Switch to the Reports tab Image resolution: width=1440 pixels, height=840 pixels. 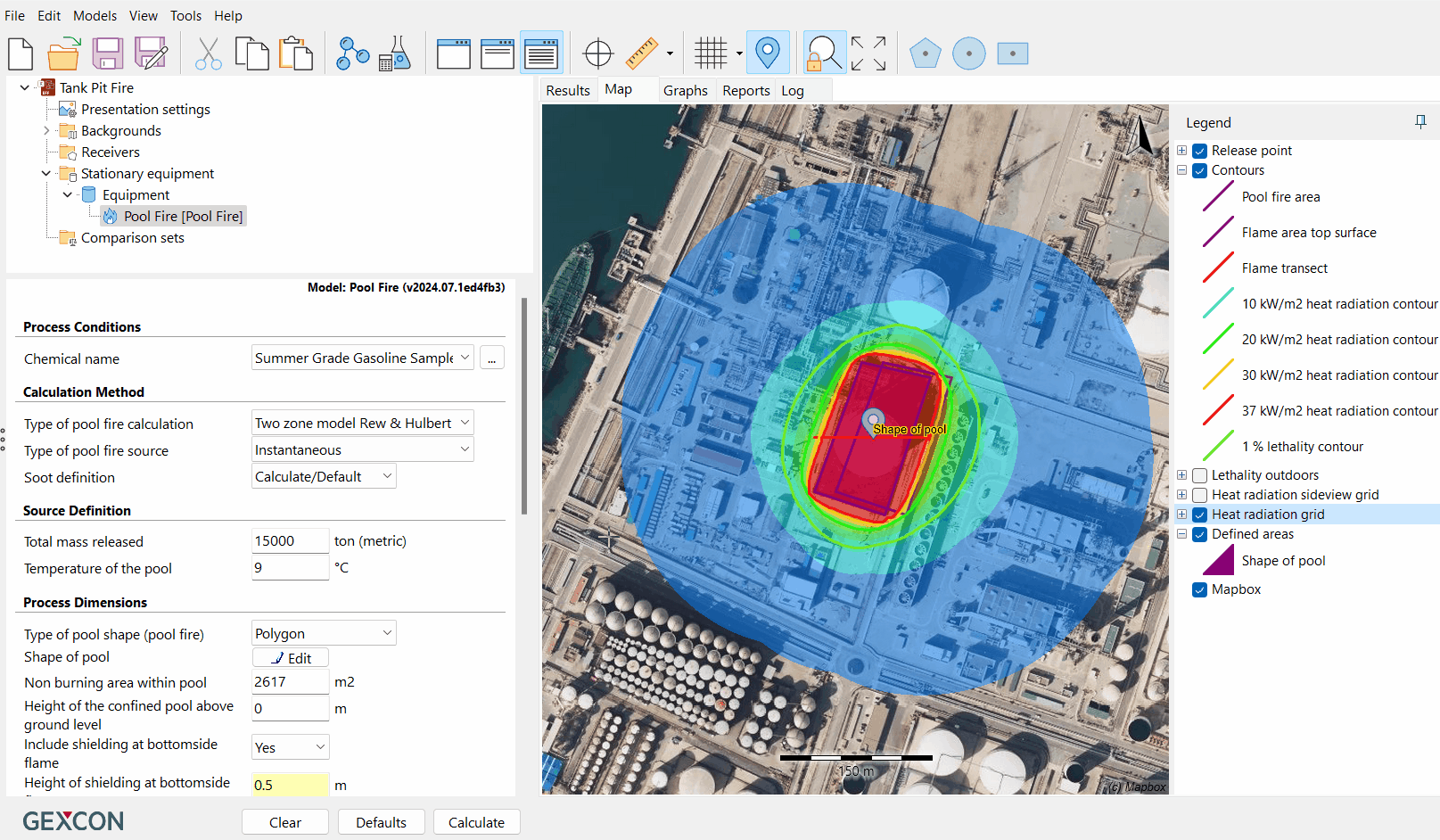[746, 90]
